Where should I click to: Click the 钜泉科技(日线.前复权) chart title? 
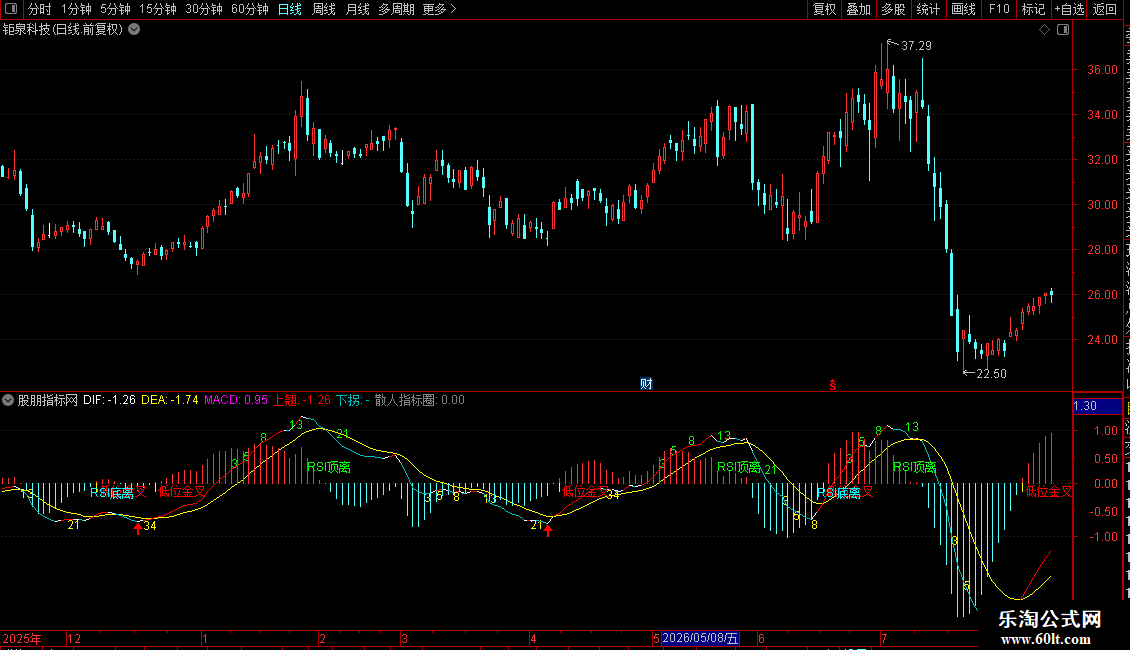point(63,30)
